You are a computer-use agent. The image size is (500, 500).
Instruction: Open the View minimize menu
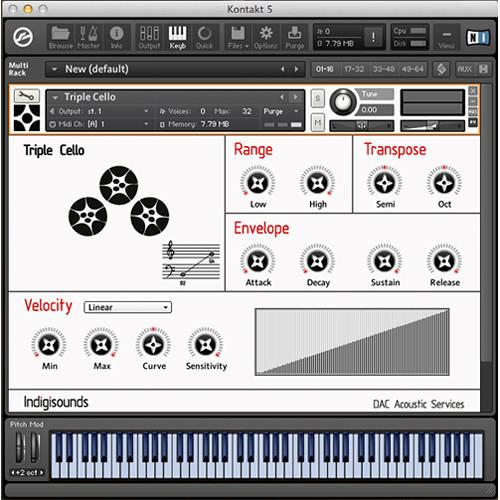coord(446,38)
